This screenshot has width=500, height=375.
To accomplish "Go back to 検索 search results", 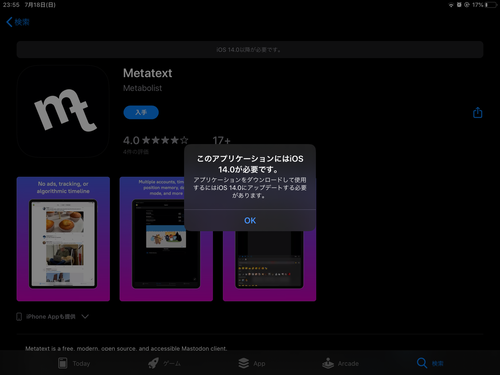I will (x=18, y=22).
